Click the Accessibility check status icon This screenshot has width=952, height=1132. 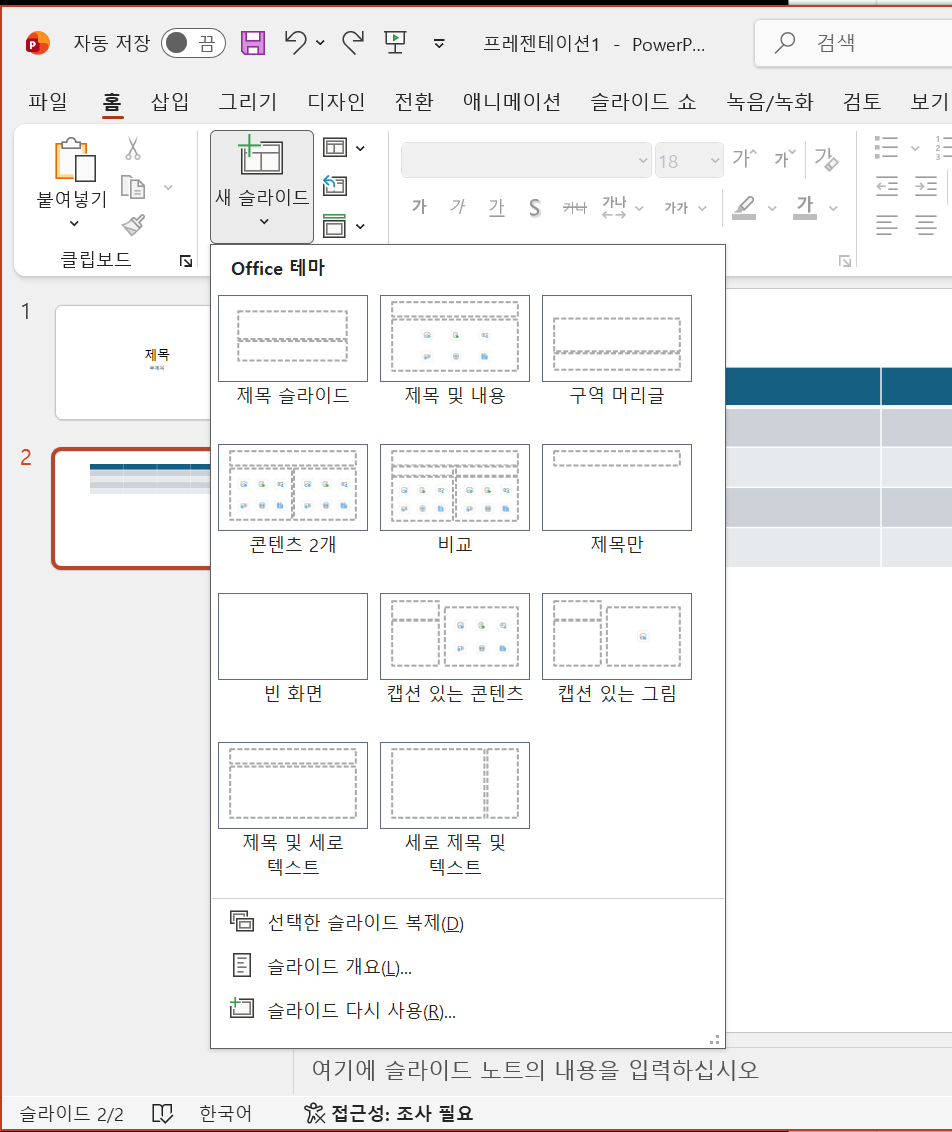click(x=315, y=1113)
